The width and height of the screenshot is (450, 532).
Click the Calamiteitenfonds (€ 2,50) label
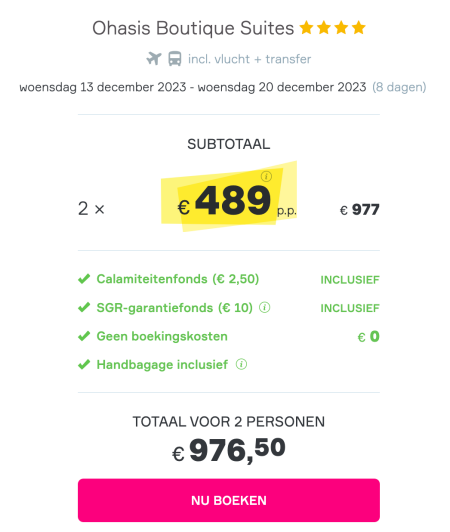coord(178,279)
